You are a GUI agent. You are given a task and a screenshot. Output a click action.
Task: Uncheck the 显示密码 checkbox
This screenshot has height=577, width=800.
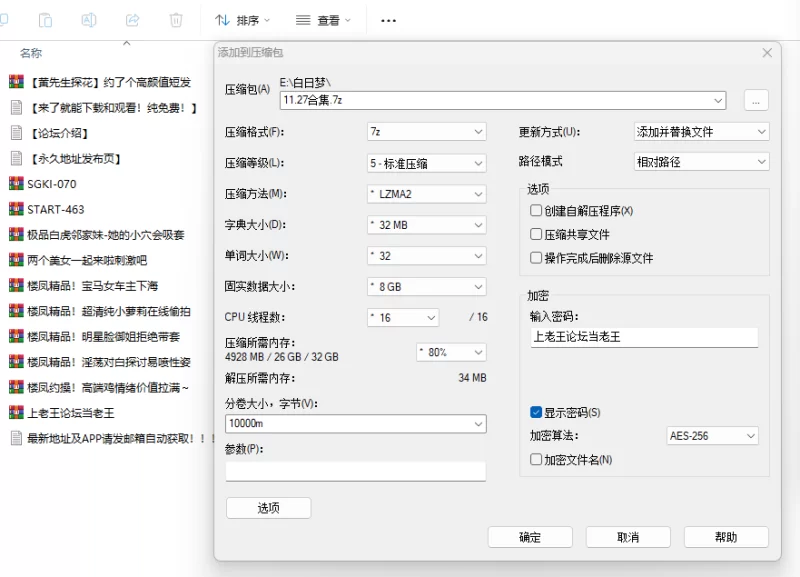click(x=536, y=412)
